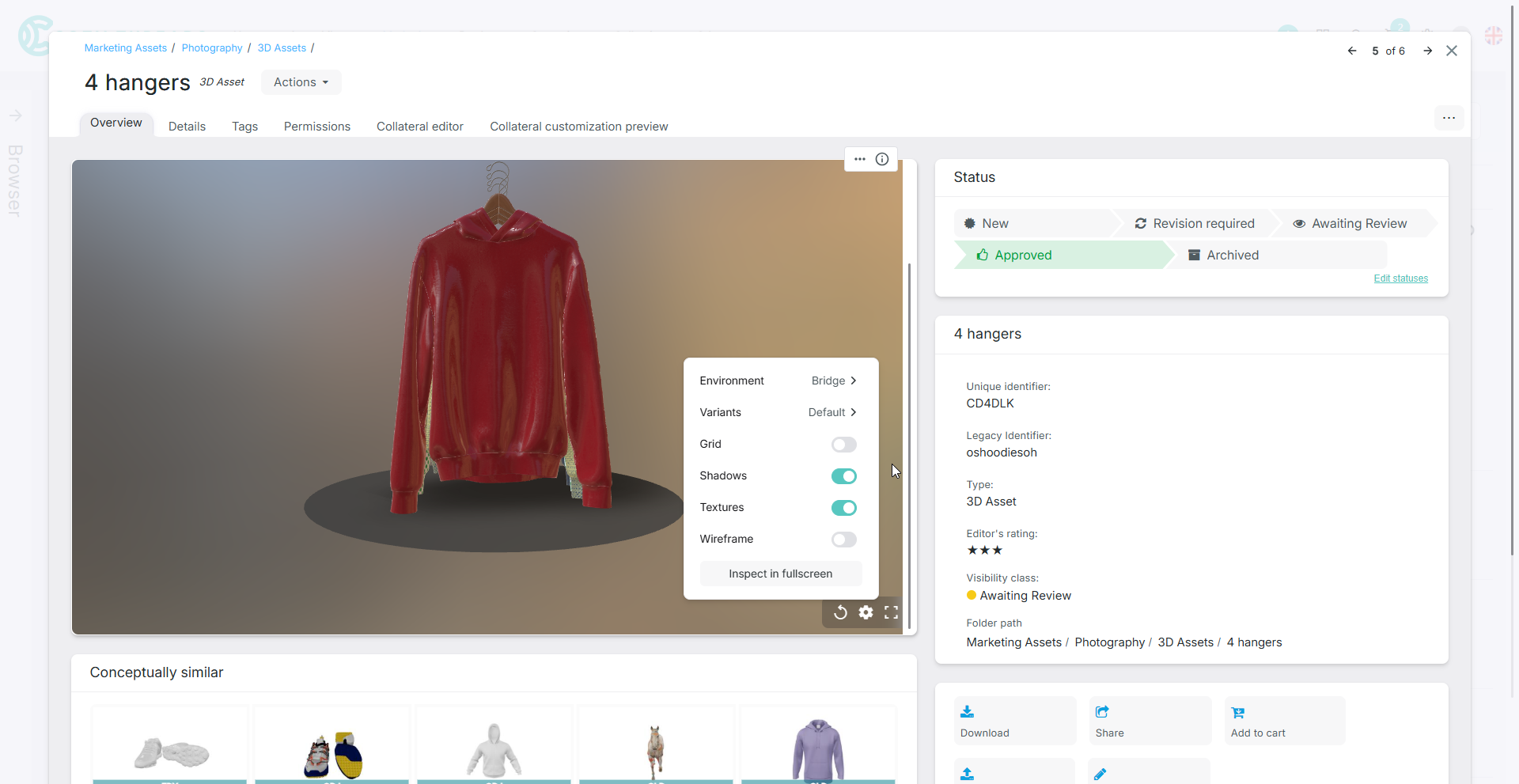Open the Actions dropdown
1519x784 pixels.
(301, 82)
